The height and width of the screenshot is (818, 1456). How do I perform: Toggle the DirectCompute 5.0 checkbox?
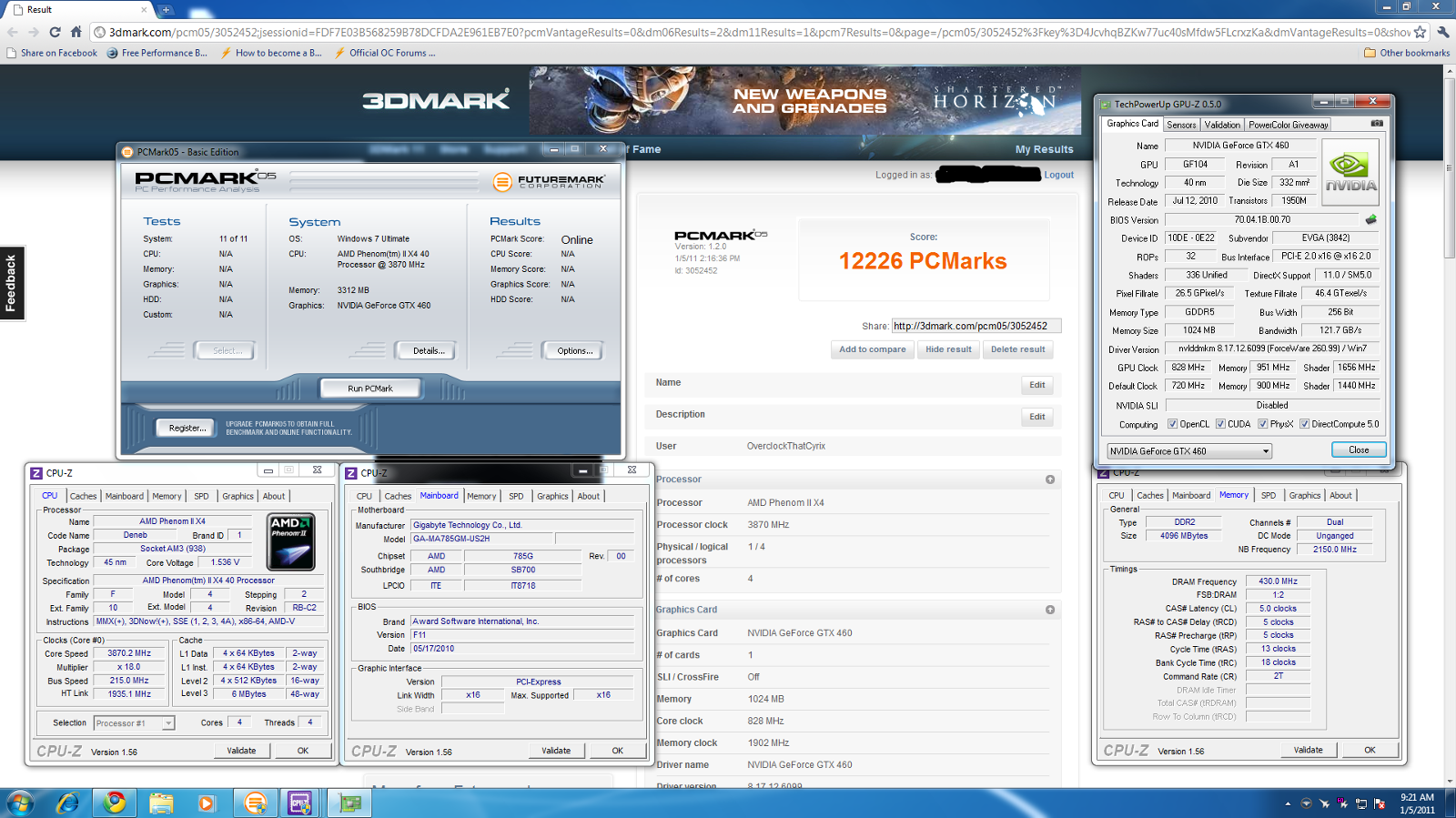click(1305, 424)
